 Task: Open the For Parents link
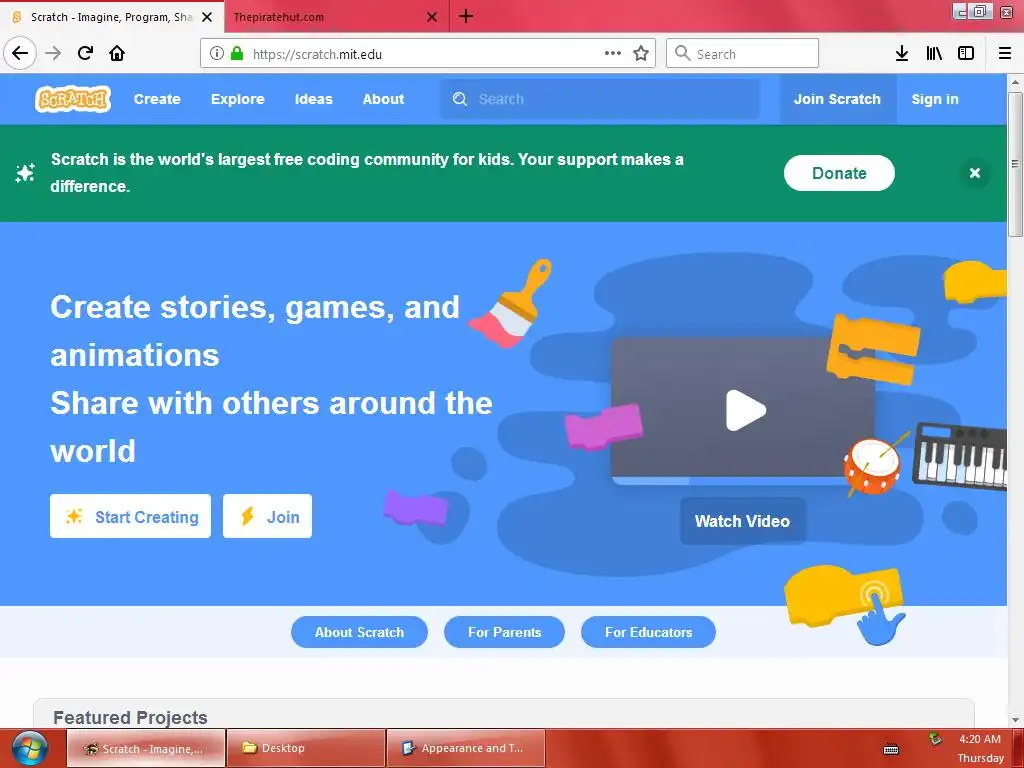[x=504, y=632]
